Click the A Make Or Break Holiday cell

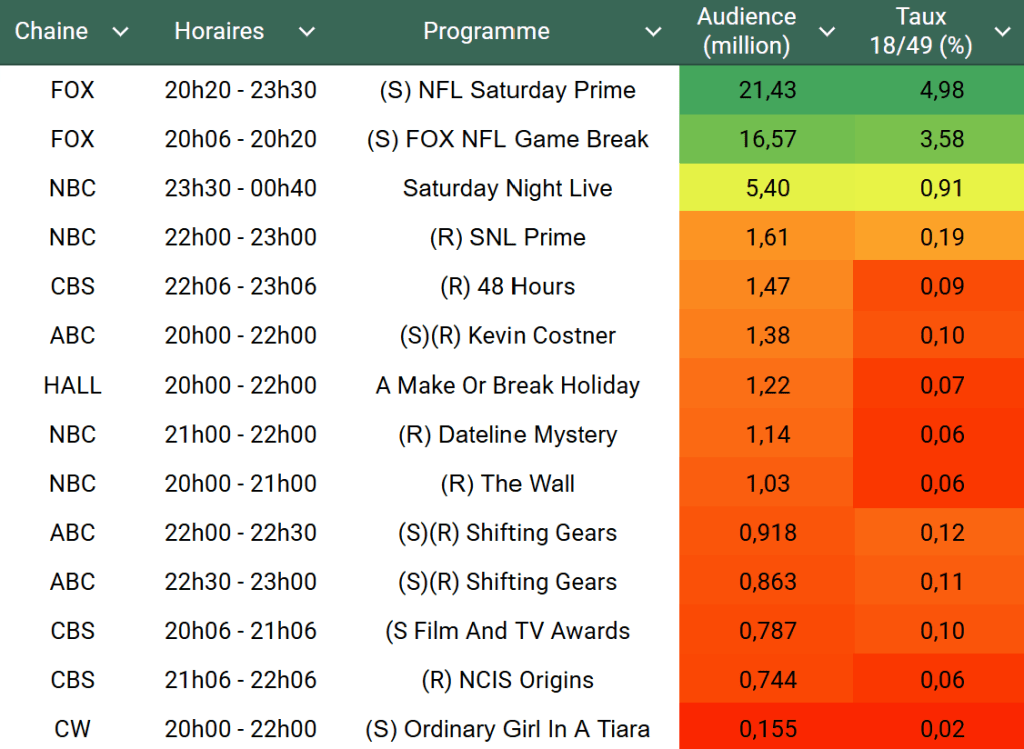[507, 385]
